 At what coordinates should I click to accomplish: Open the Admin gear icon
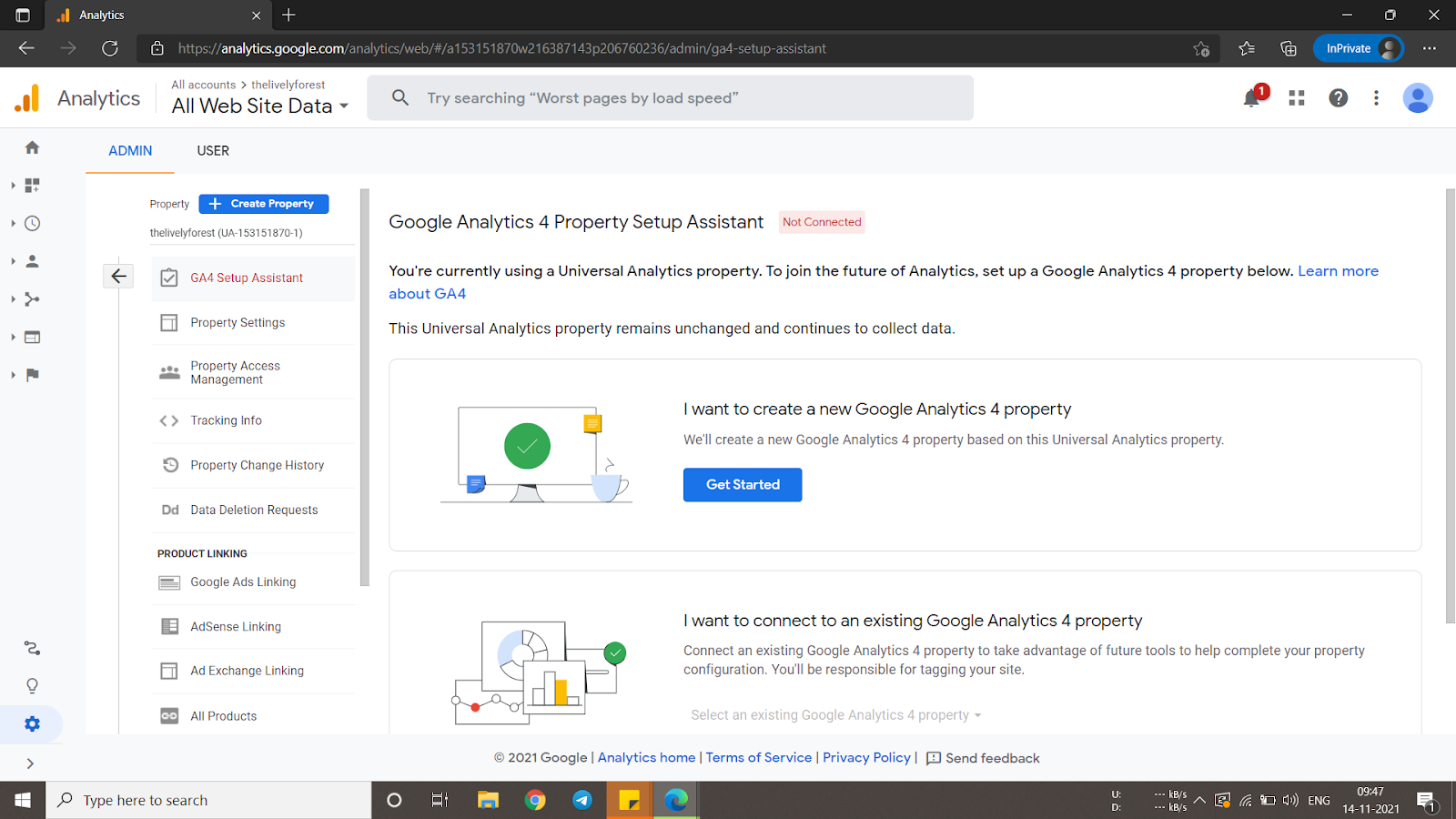[33, 724]
